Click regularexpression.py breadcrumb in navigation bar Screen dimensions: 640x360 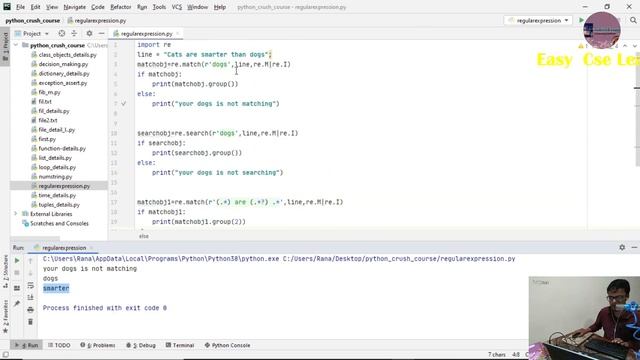97,20
